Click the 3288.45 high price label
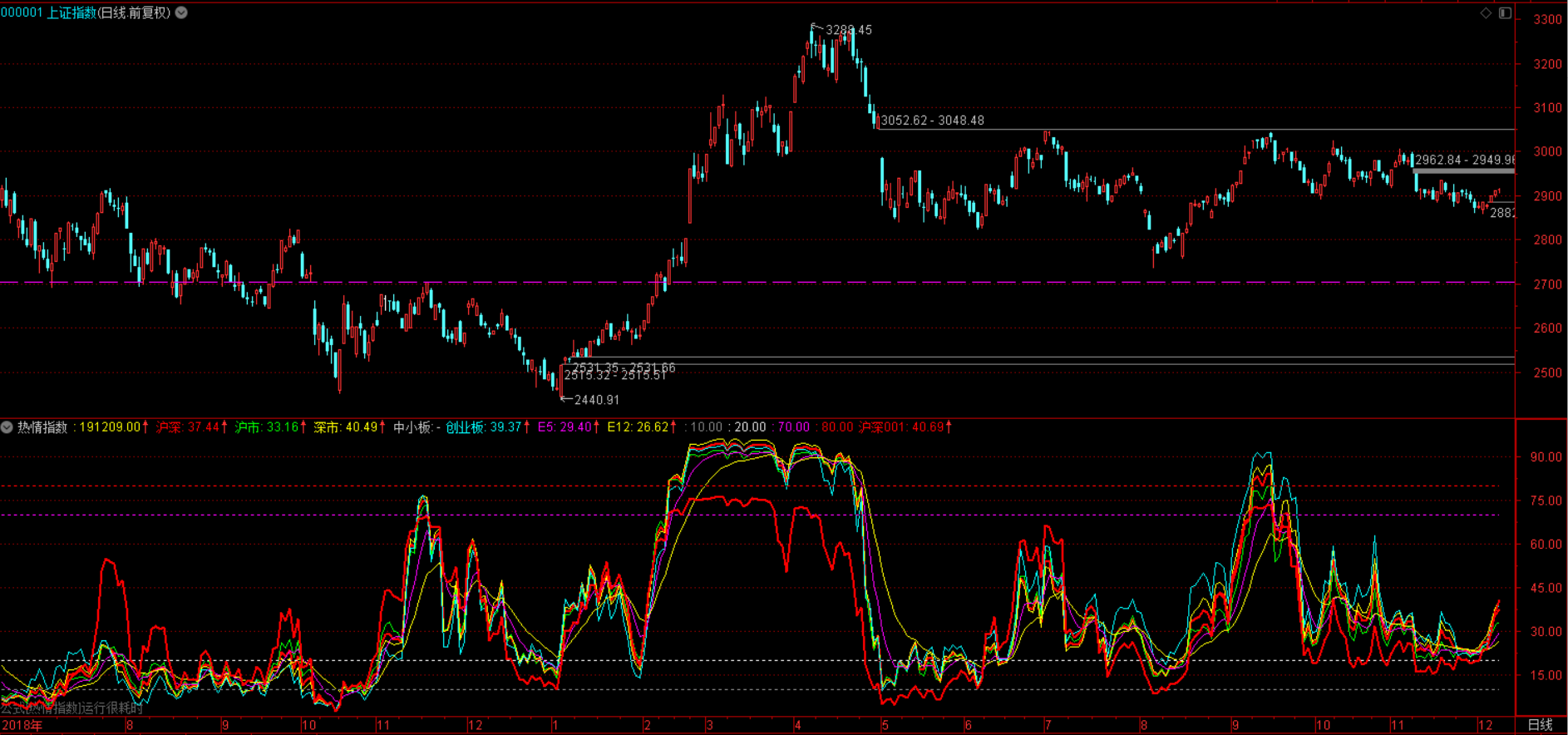 [849, 30]
